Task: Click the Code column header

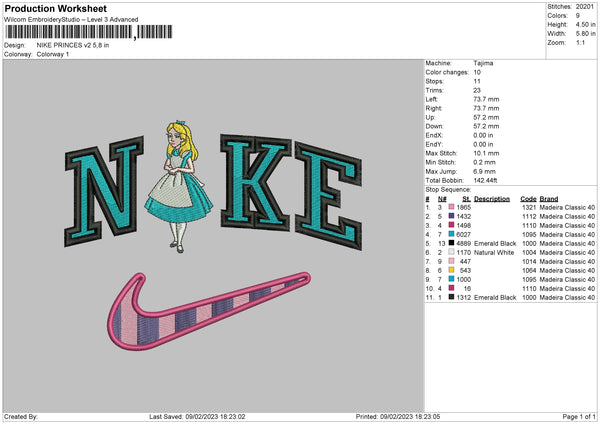Action: [528, 199]
